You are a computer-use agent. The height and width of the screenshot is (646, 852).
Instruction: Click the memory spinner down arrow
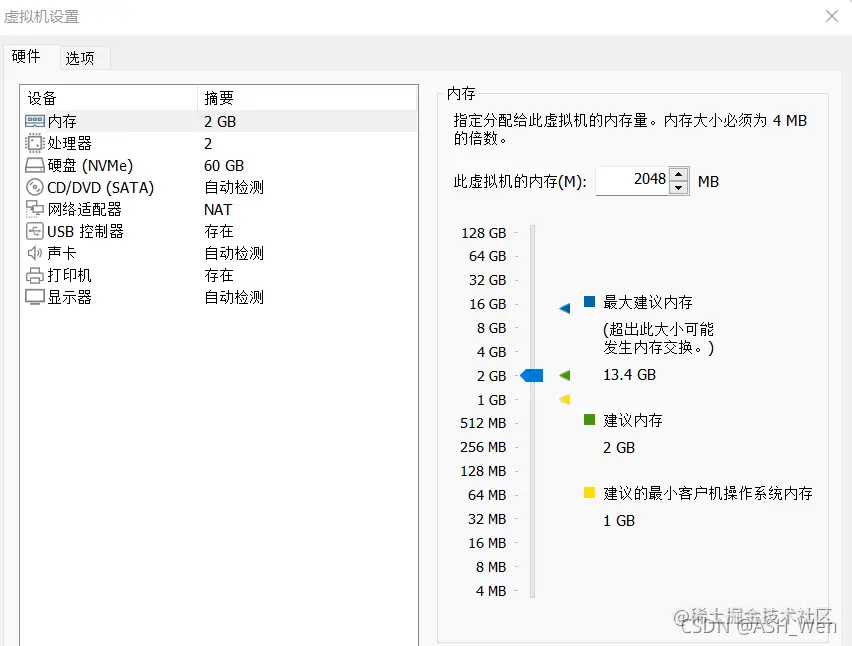coord(676,187)
